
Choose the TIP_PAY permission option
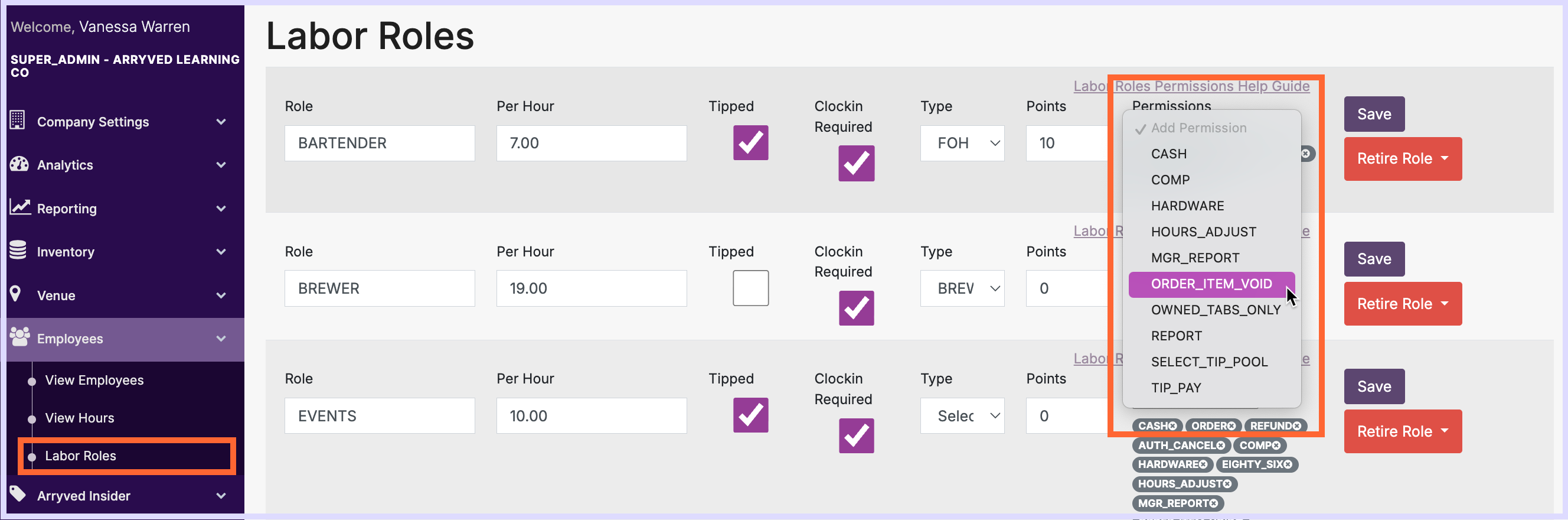click(1175, 388)
